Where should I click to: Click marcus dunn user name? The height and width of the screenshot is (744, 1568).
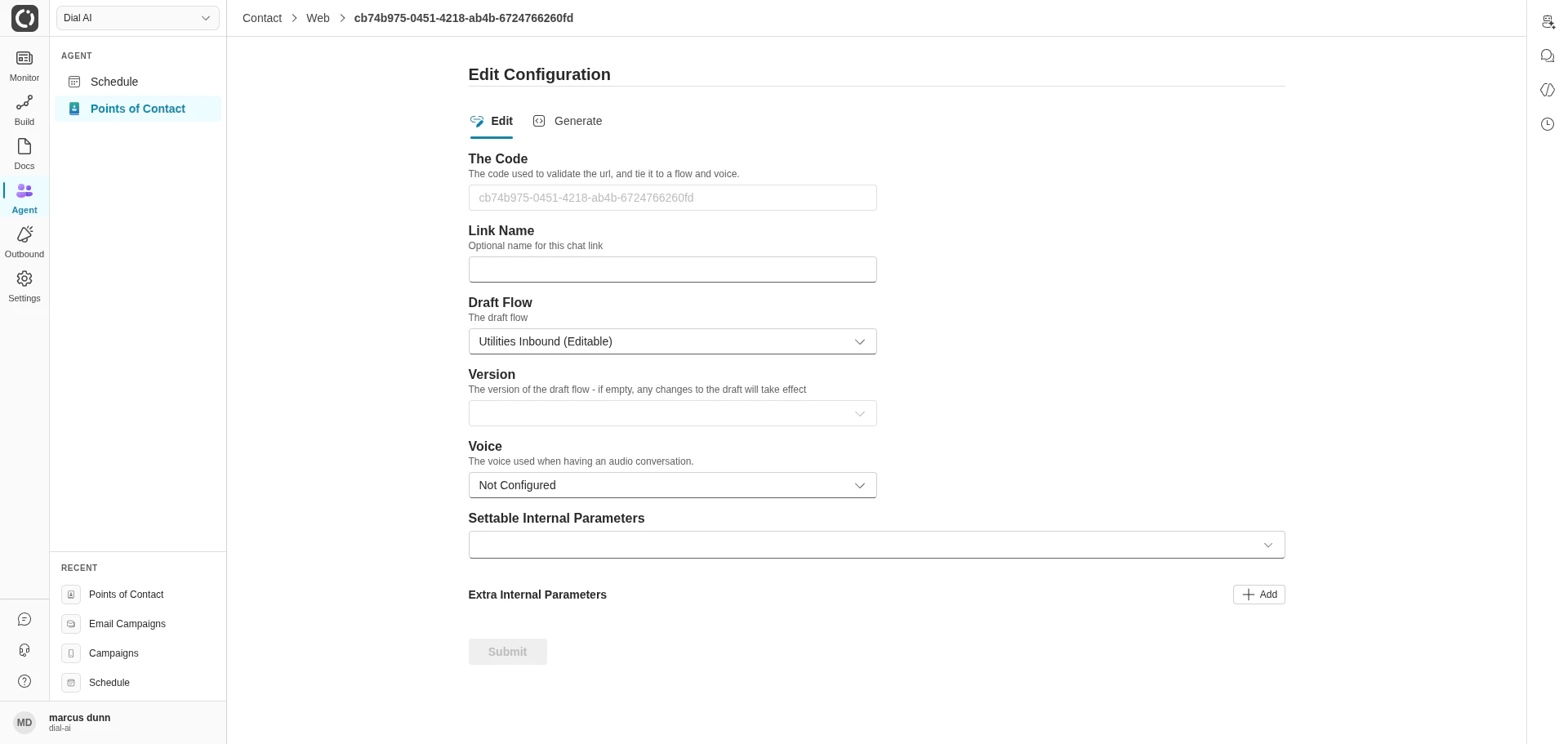pos(79,718)
